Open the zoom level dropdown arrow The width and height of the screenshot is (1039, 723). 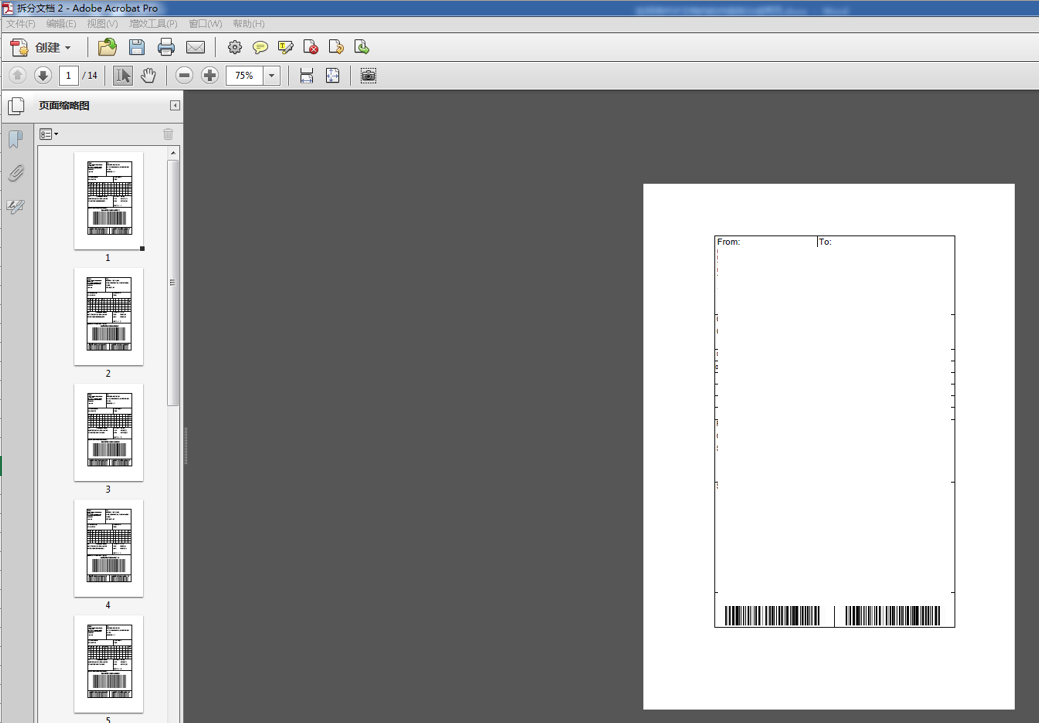272,76
